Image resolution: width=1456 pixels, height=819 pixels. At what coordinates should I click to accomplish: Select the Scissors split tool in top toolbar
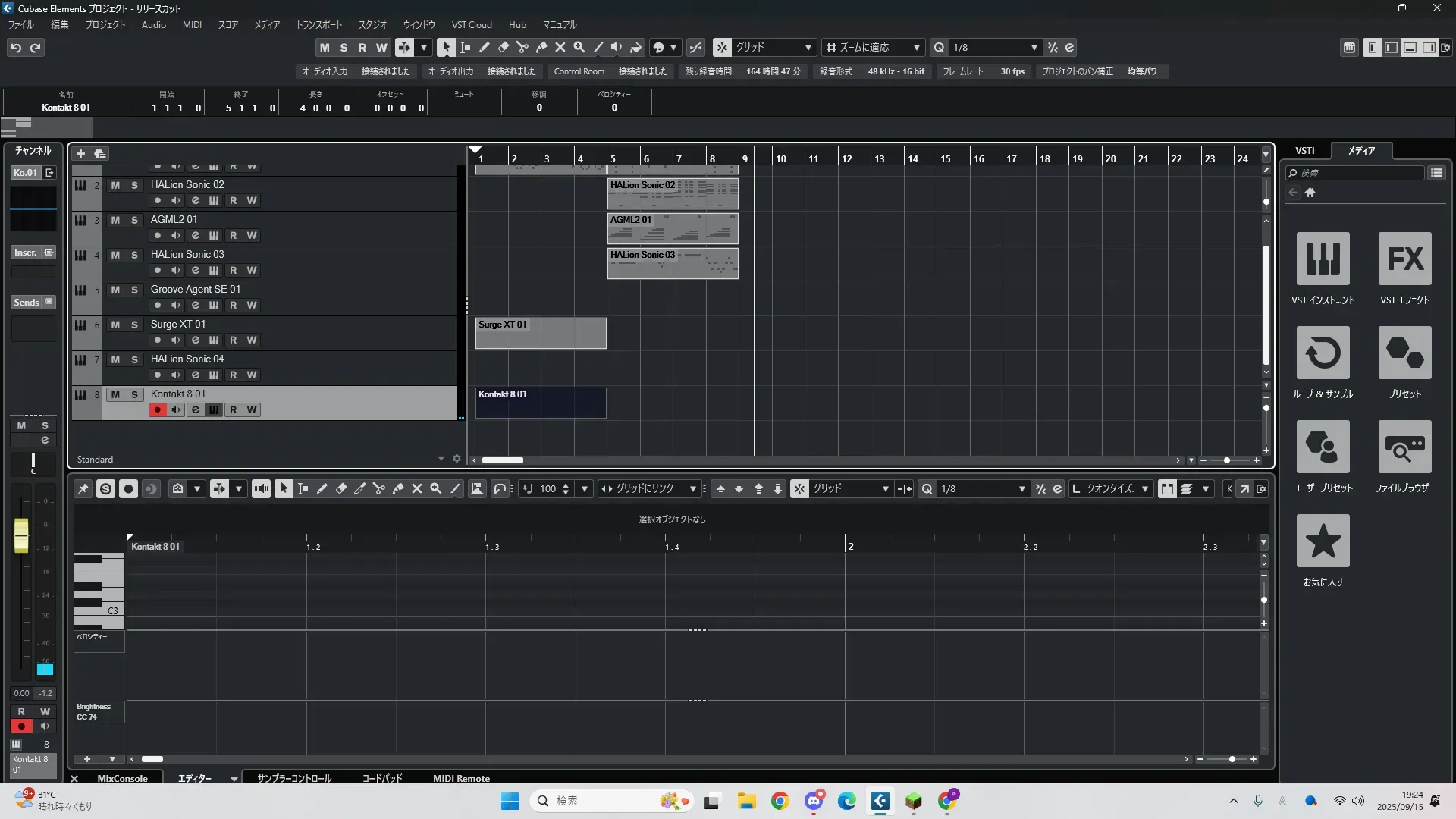(x=522, y=47)
